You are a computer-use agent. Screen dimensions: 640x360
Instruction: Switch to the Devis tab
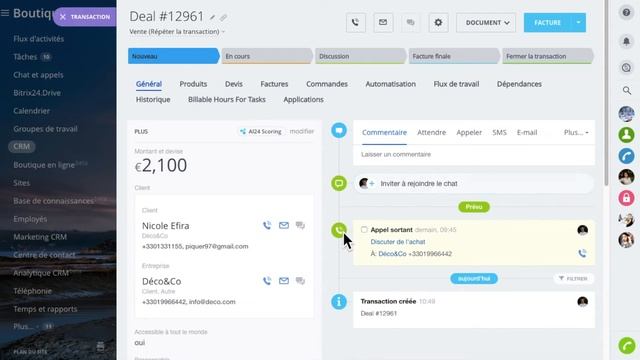tap(233, 84)
